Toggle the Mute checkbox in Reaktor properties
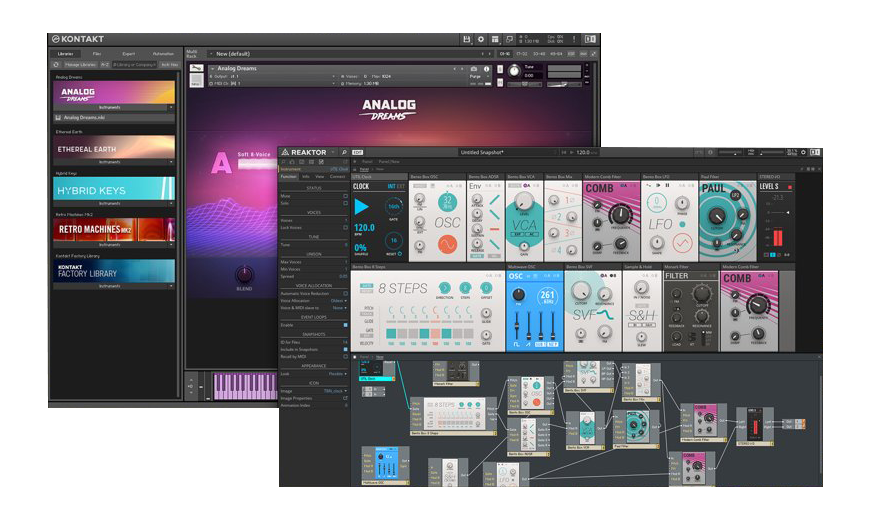The image size is (870, 520). pyautogui.click(x=345, y=196)
